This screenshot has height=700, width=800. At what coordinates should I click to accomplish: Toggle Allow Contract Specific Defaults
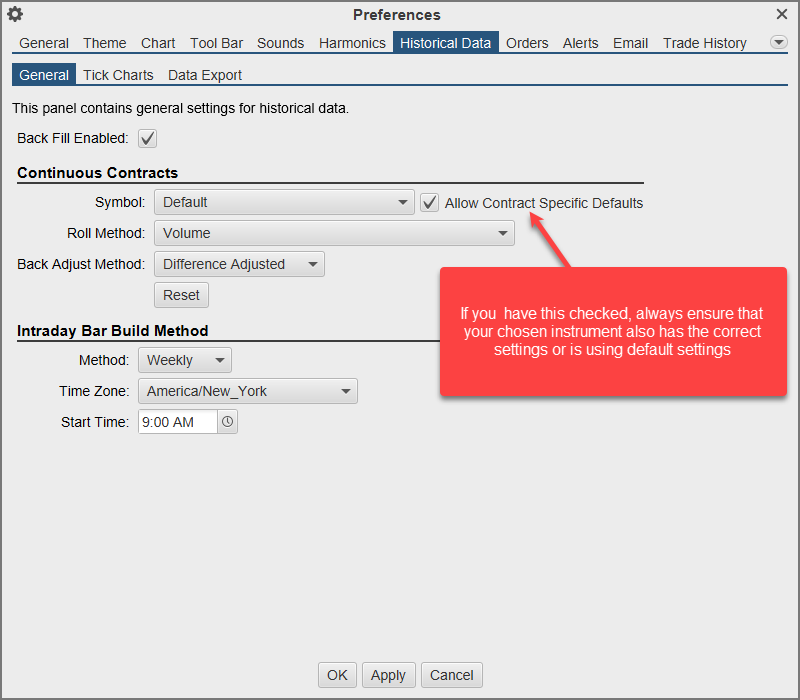tap(429, 202)
